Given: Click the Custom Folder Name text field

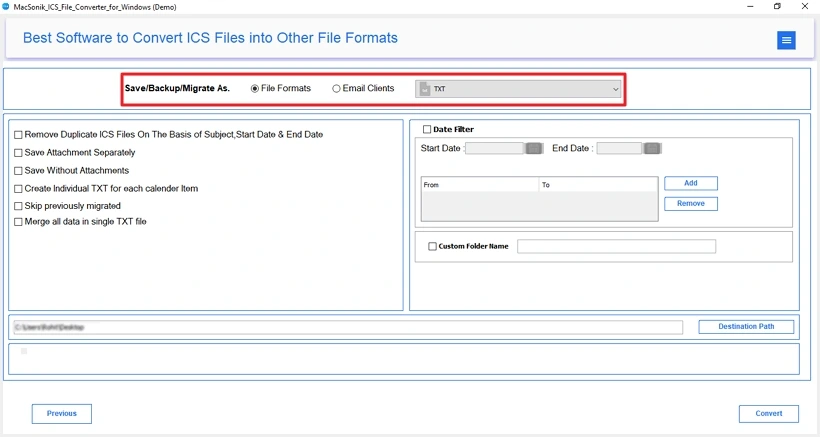Looking at the screenshot, I should point(617,246).
